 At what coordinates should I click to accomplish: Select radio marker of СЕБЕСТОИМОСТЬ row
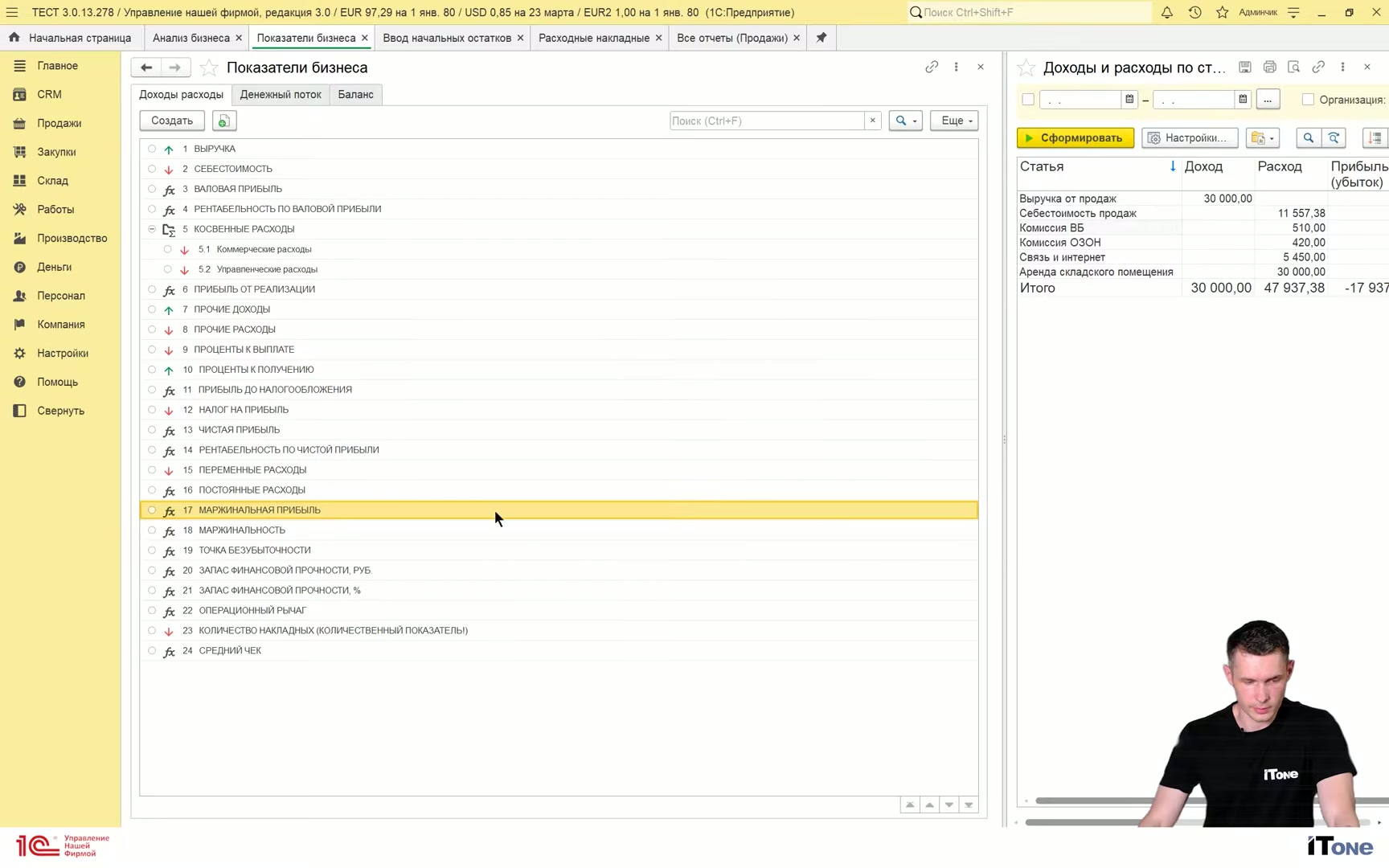pyautogui.click(x=152, y=169)
